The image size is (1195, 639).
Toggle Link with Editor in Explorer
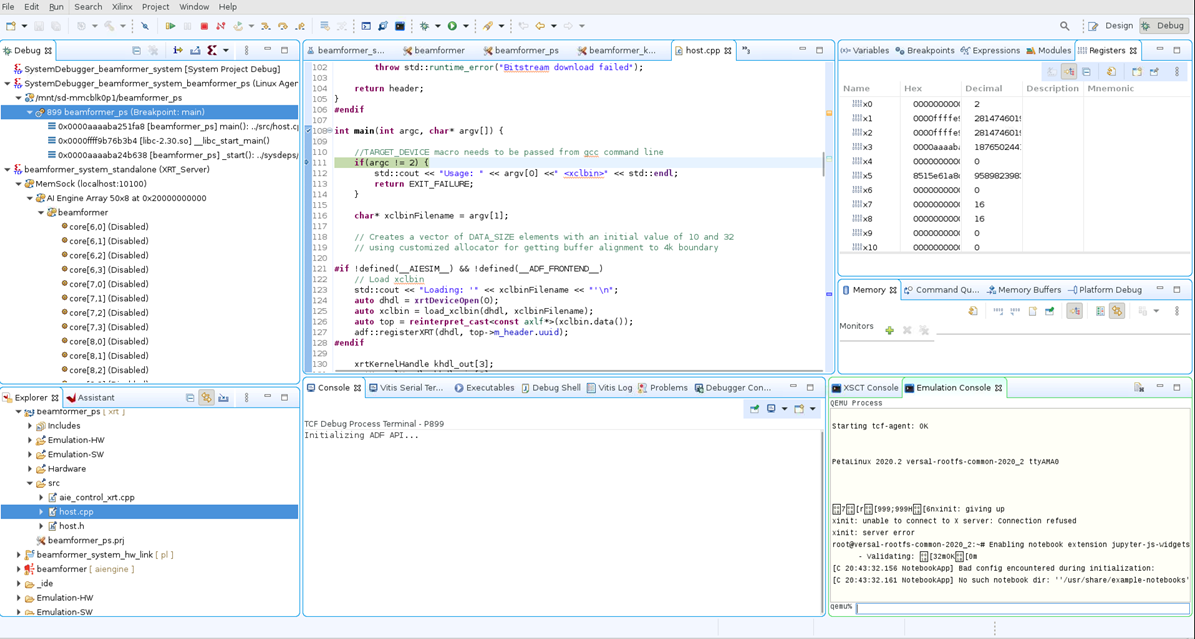pyautogui.click(x=206, y=398)
